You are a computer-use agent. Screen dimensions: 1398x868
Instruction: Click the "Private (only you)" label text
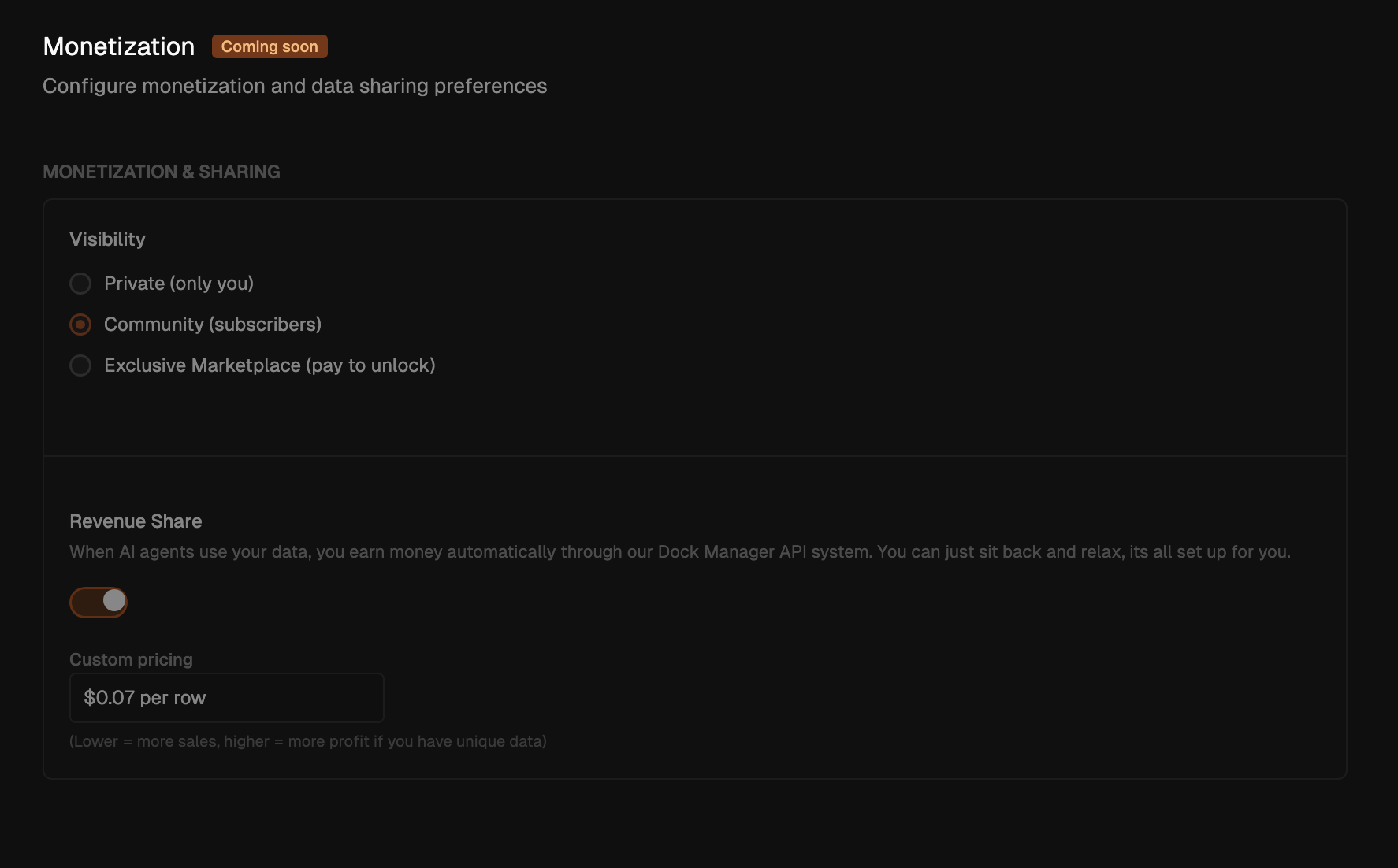[x=179, y=284]
